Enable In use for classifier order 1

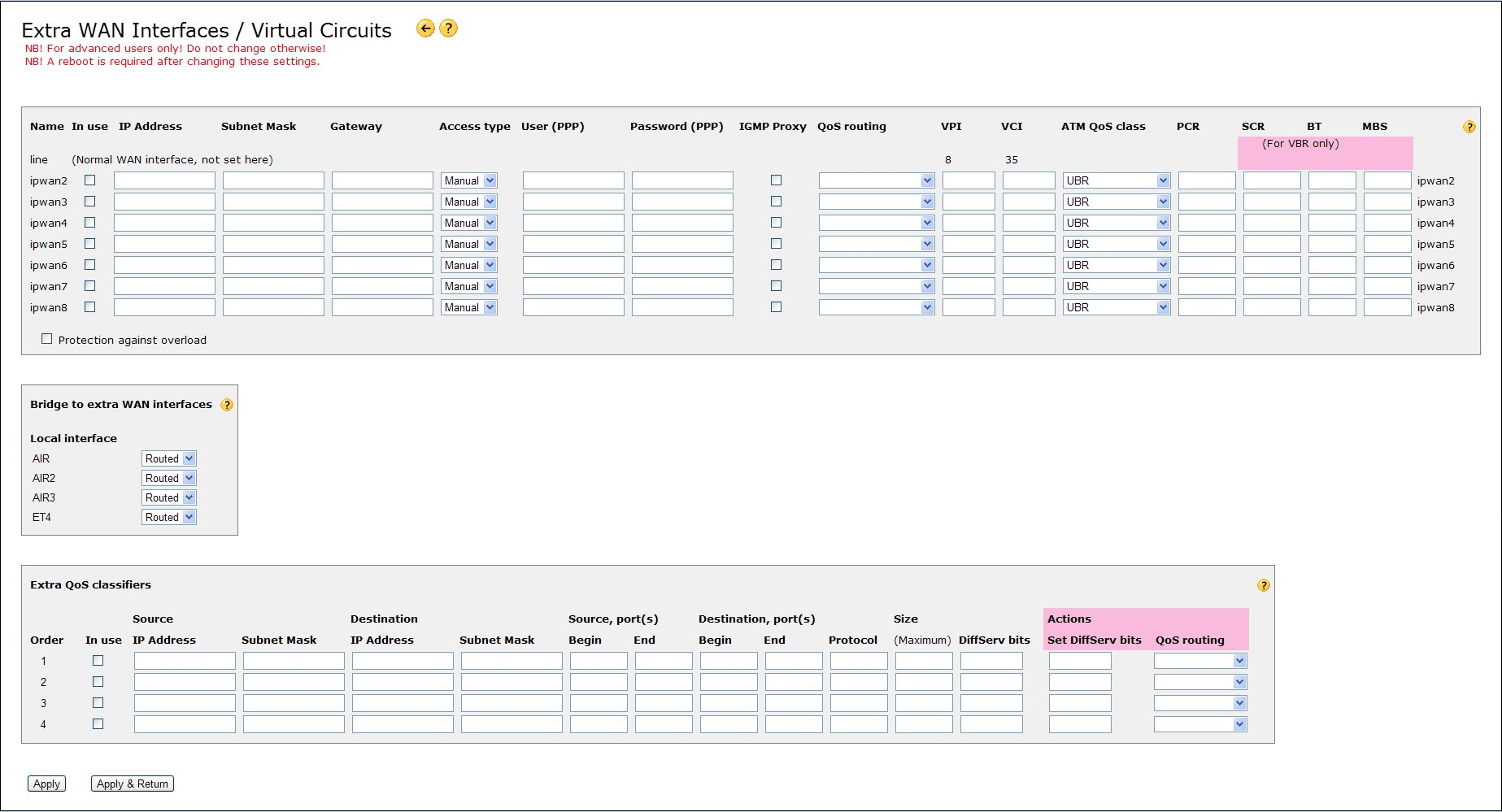point(98,661)
